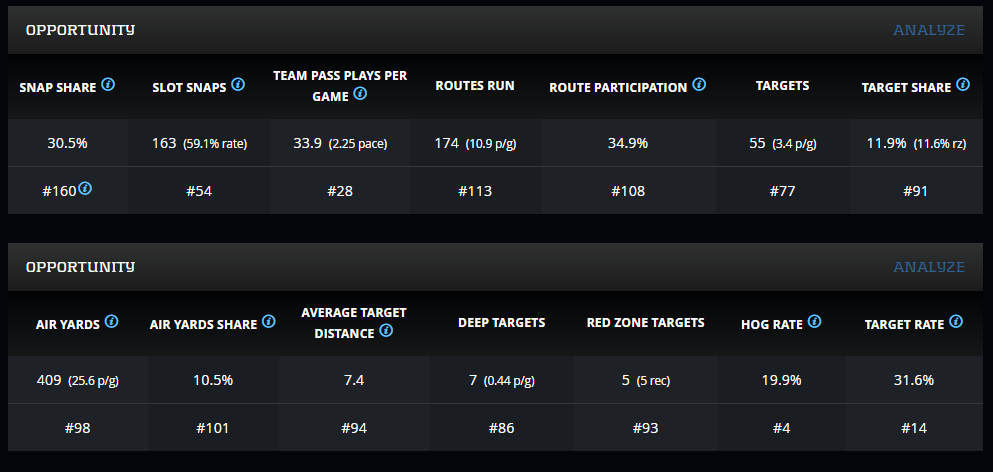Click the 31.6% target rate value
The width and height of the screenshot is (993, 472).
(x=914, y=380)
